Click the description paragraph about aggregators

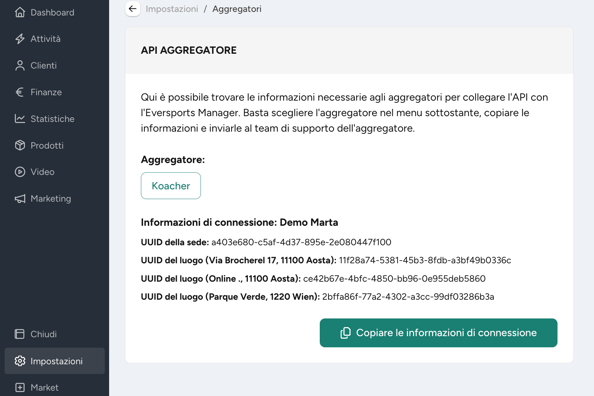click(x=344, y=113)
